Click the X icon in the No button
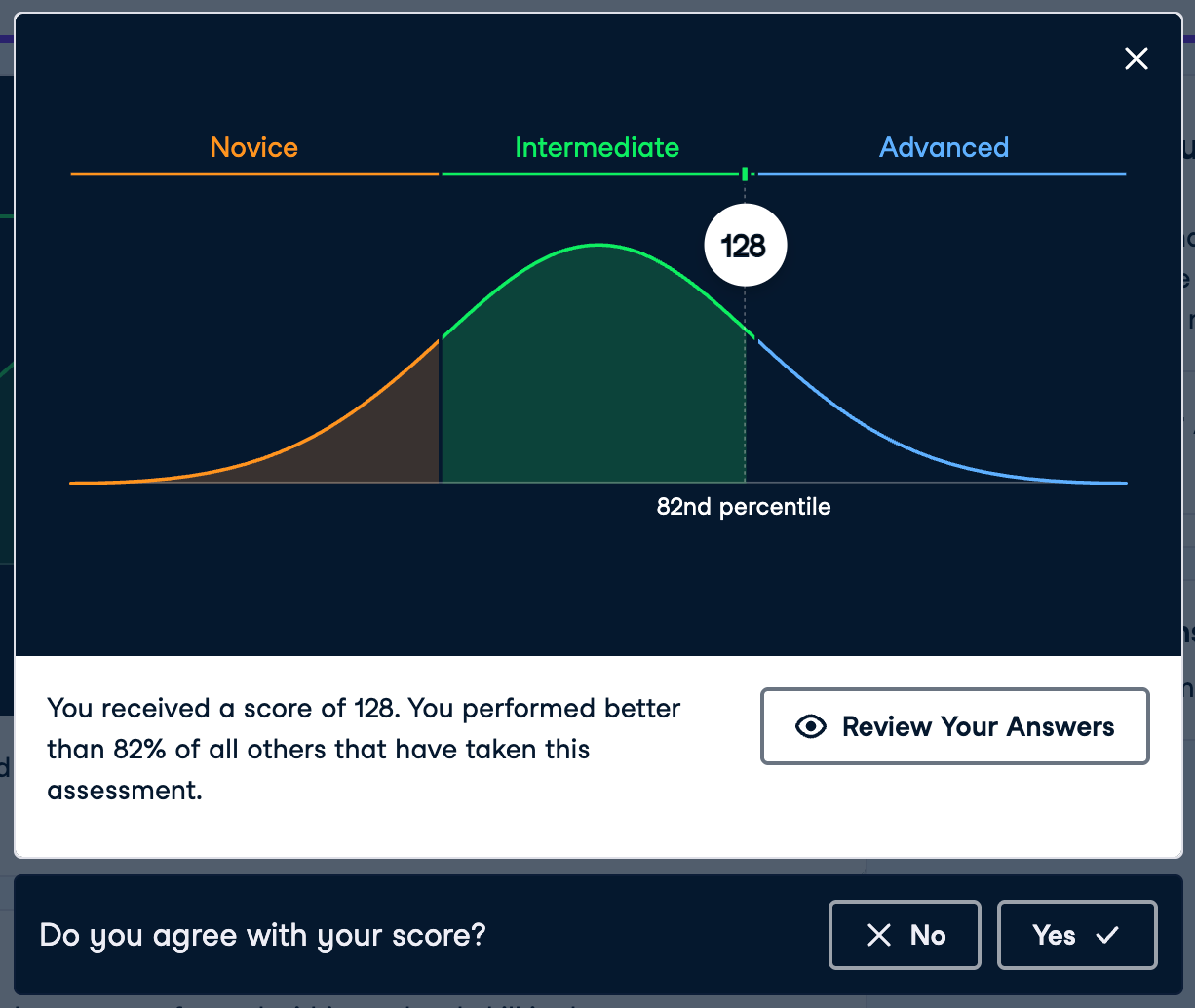 tap(878, 936)
